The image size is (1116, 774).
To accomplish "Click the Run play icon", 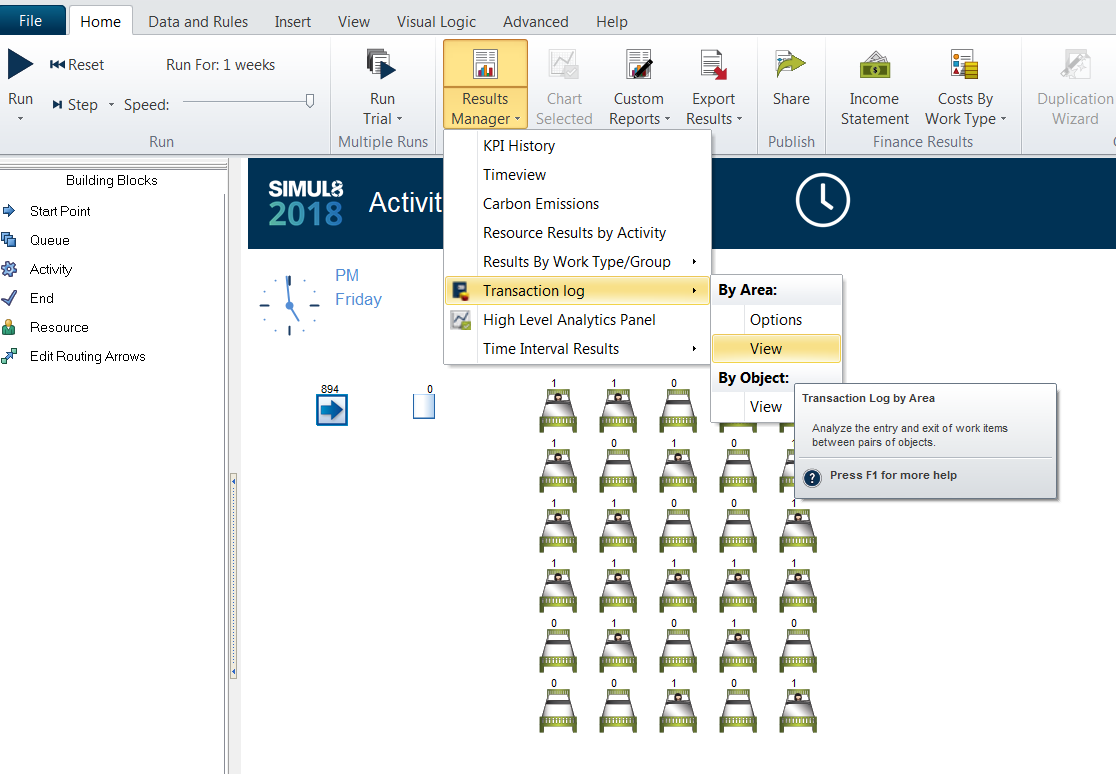I will pyautogui.click(x=20, y=64).
